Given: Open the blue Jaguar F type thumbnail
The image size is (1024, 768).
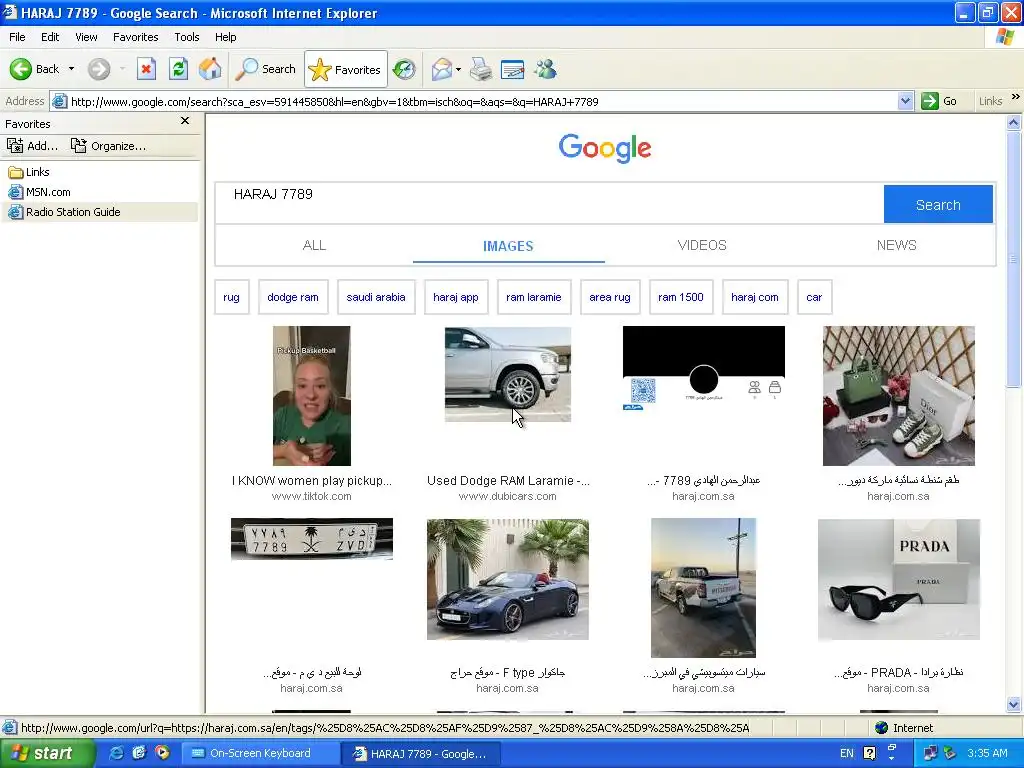Looking at the screenshot, I should coord(507,579).
